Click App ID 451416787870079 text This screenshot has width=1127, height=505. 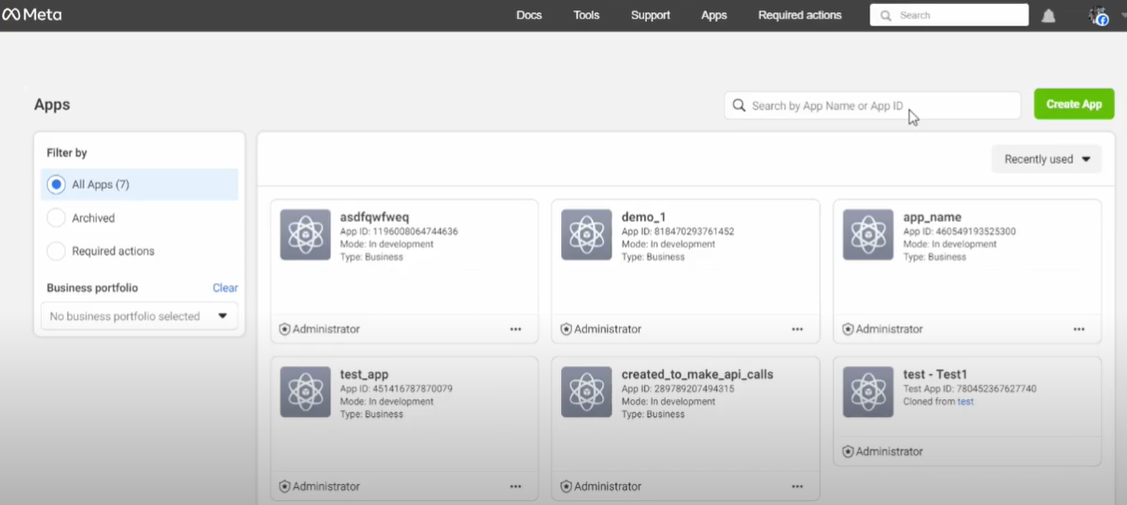click(x=396, y=389)
